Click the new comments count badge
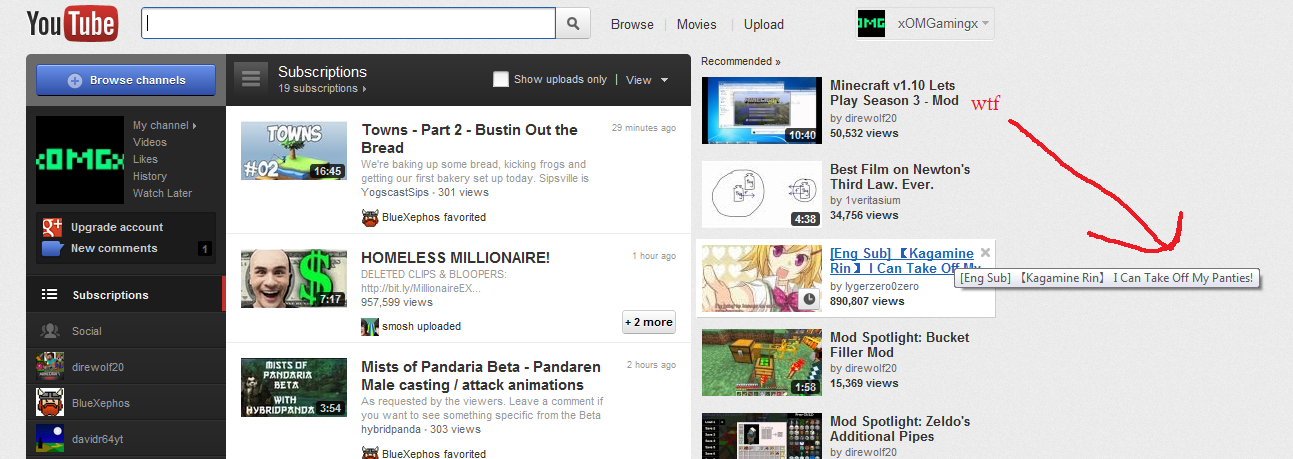 point(205,249)
